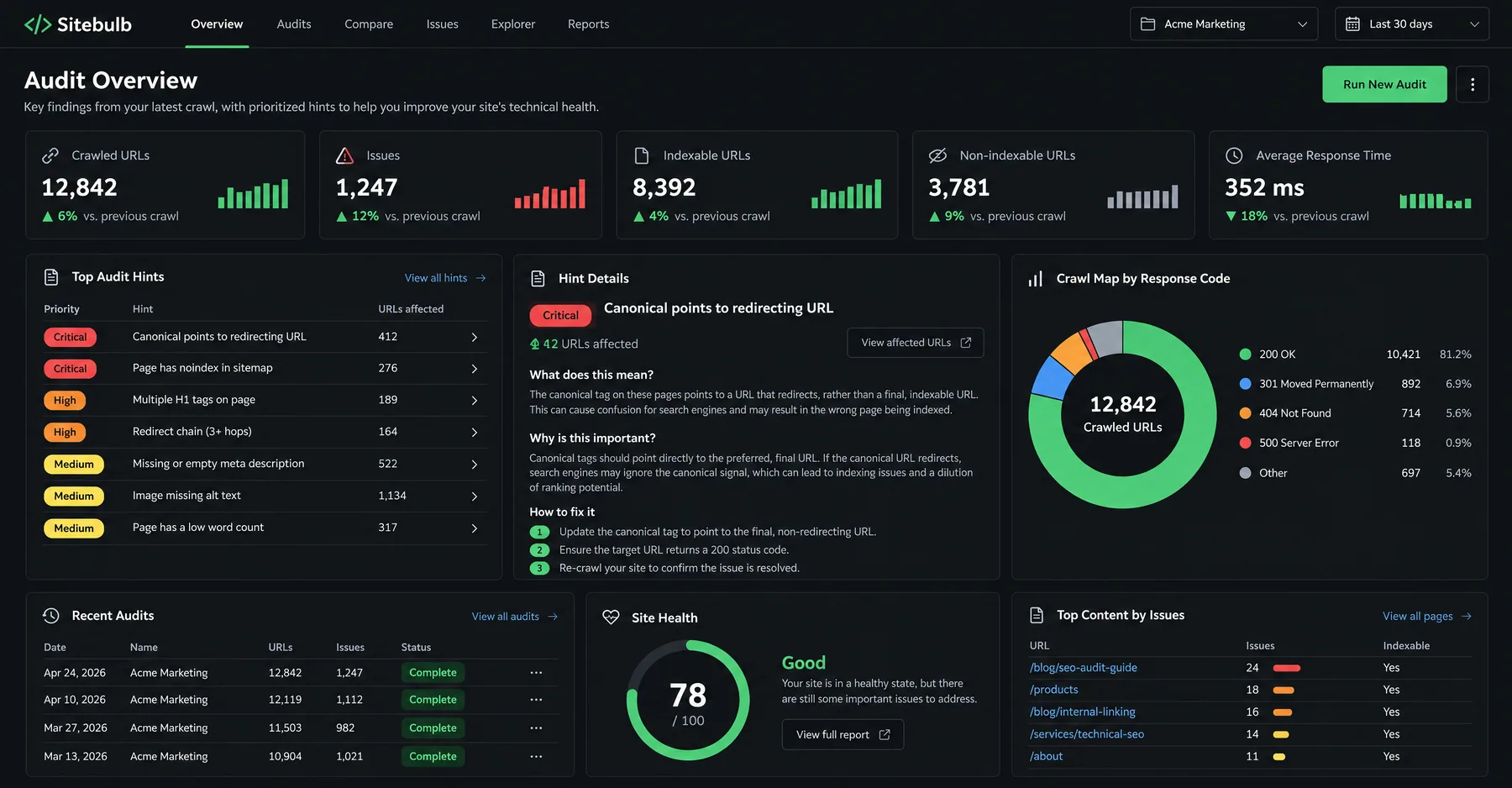
Task: Click the Run New Audit button
Action: tap(1384, 84)
